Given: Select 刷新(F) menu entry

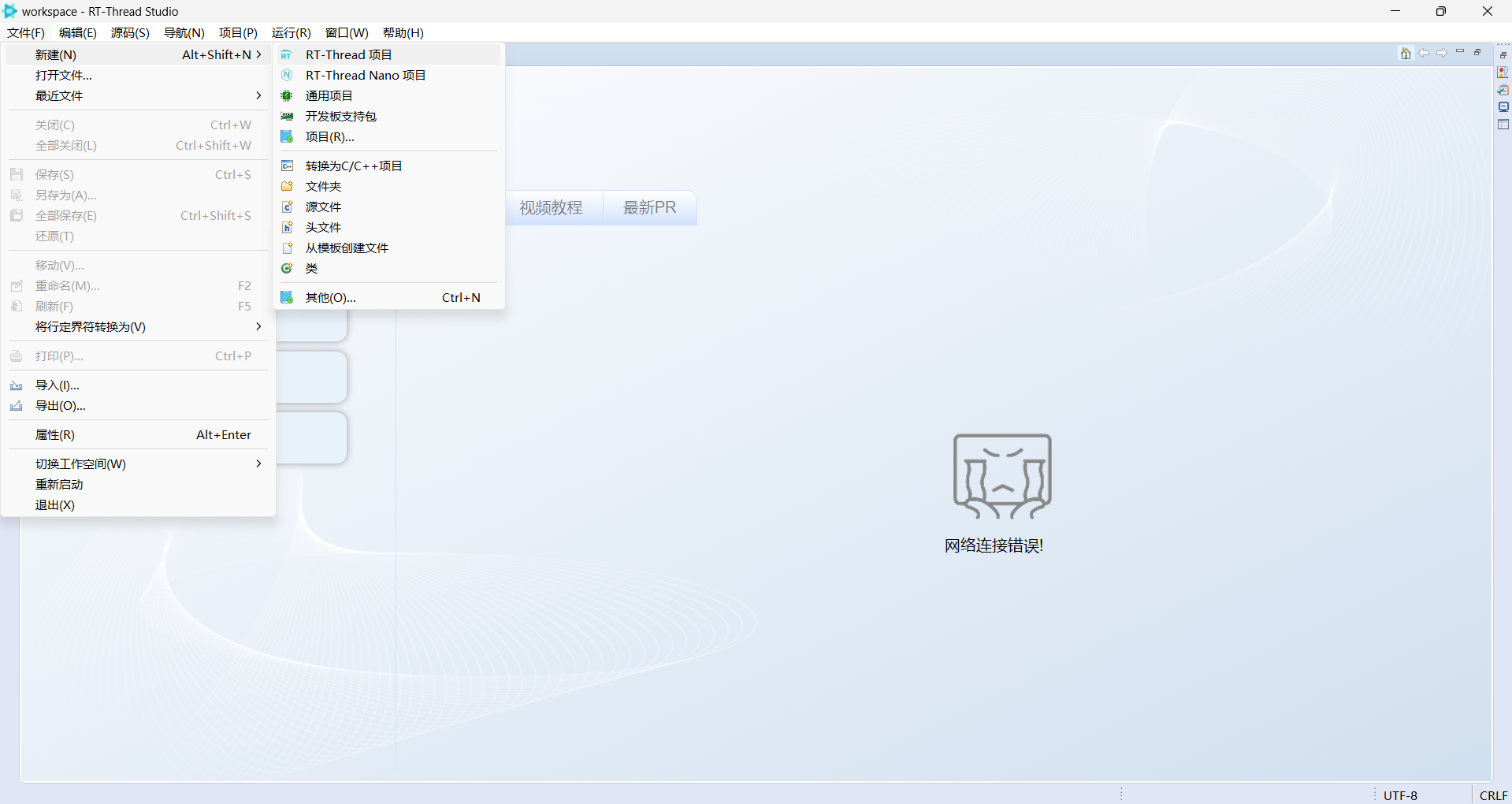Looking at the screenshot, I should (x=139, y=306).
